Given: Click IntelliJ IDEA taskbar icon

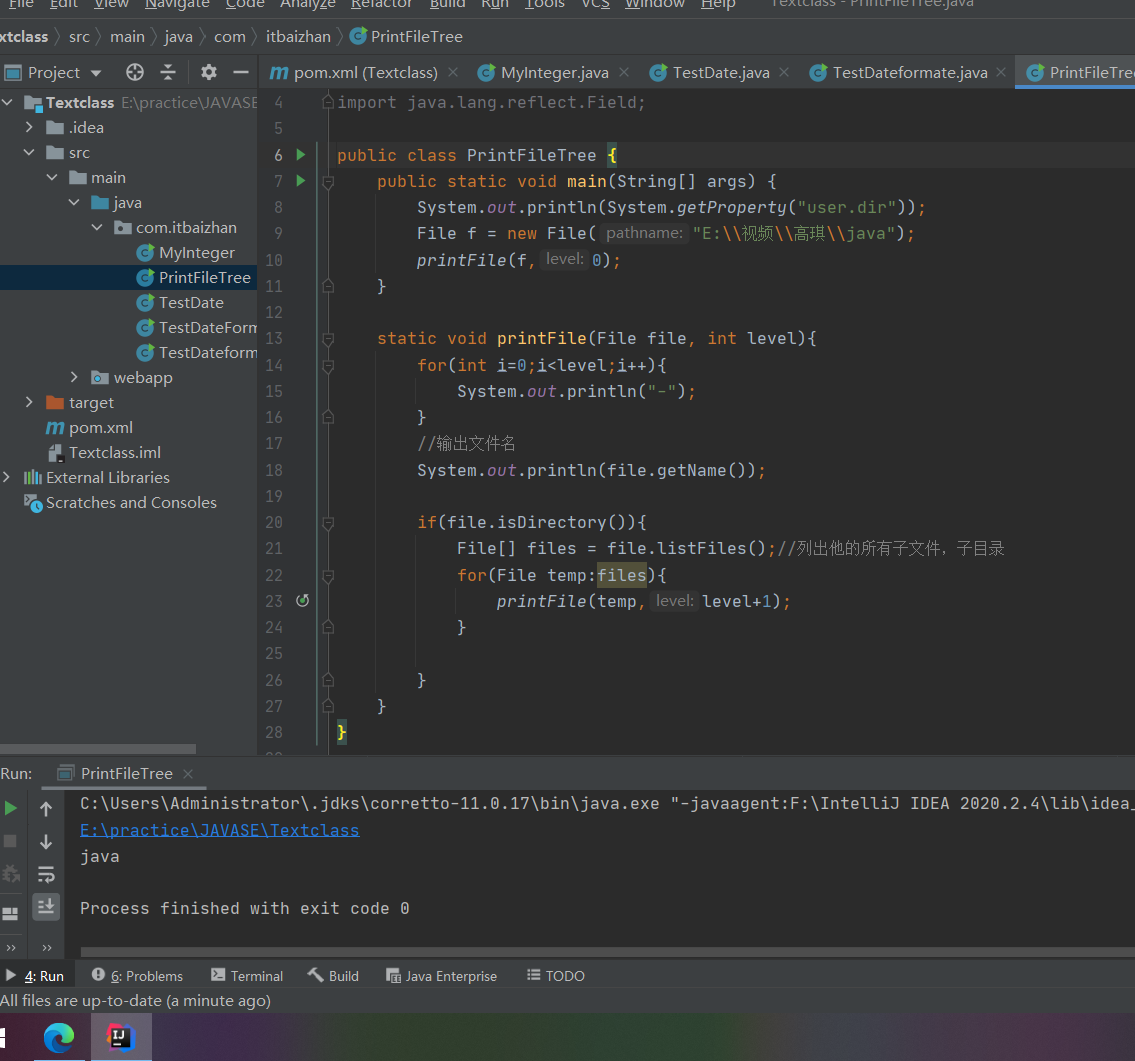Looking at the screenshot, I should (121, 1037).
